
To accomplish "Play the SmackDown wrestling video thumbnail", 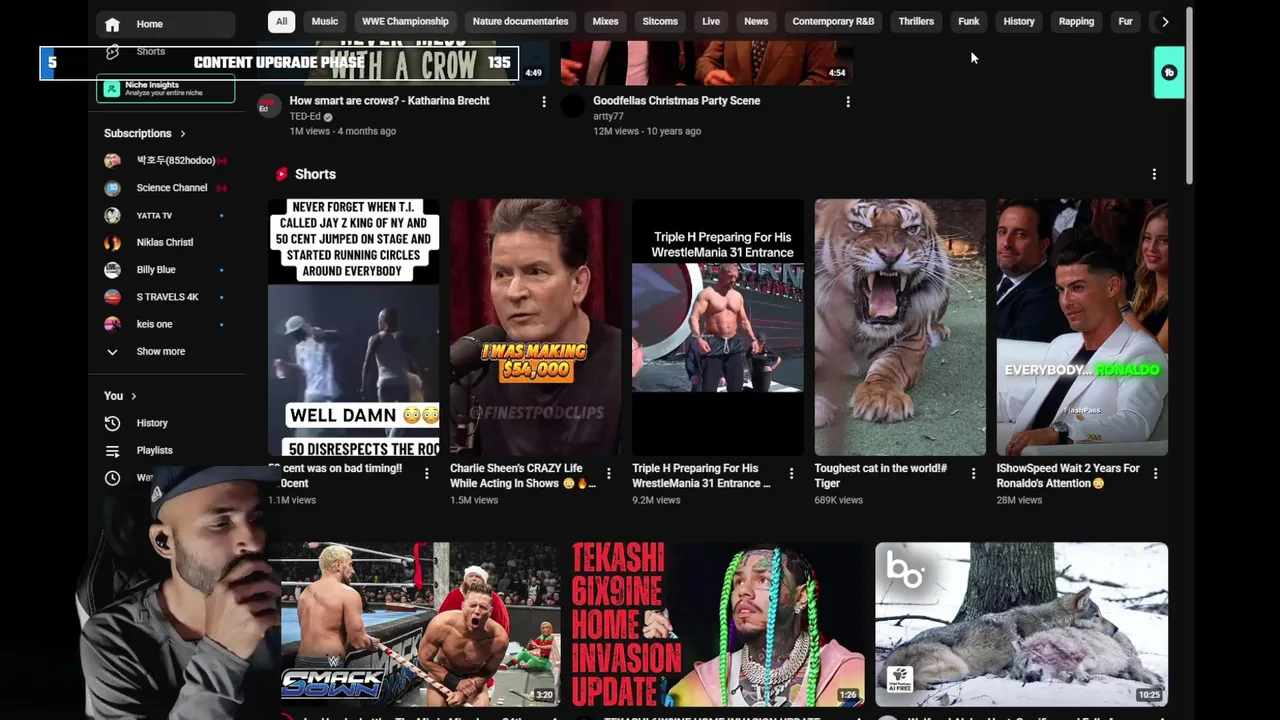I will coord(419,624).
